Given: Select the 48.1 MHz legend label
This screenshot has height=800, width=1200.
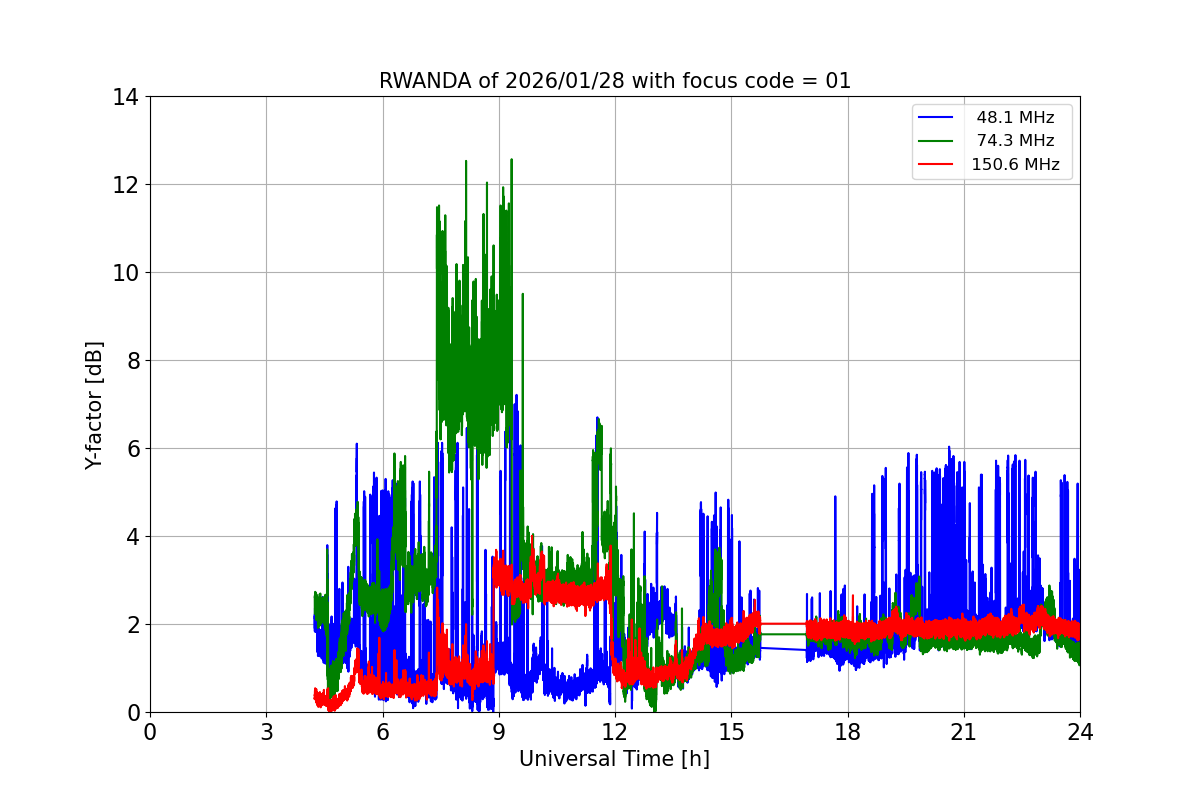Looking at the screenshot, I should click(x=1015, y=118).
